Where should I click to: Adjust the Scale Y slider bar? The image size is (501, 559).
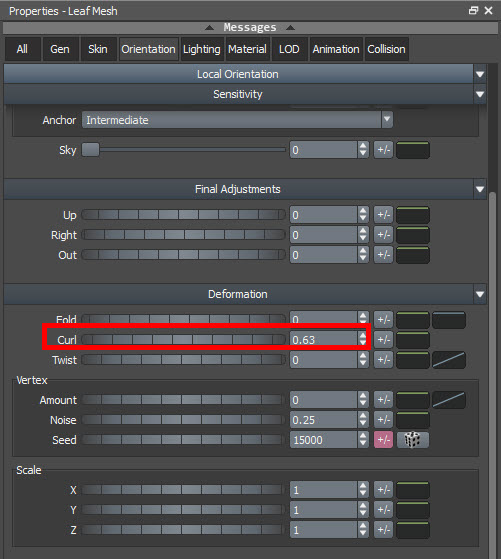(183, 510)
